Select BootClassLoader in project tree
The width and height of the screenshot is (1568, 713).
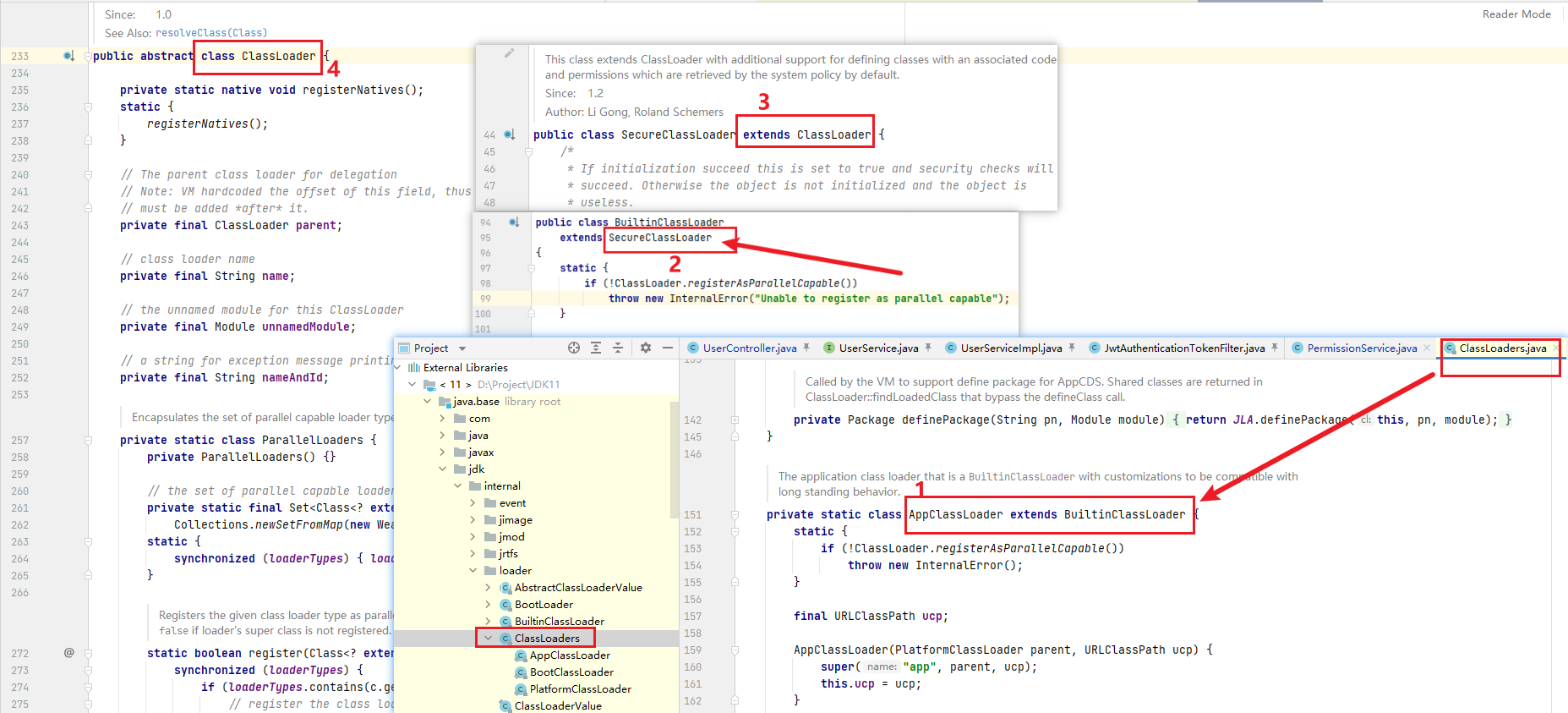point(571,672)
